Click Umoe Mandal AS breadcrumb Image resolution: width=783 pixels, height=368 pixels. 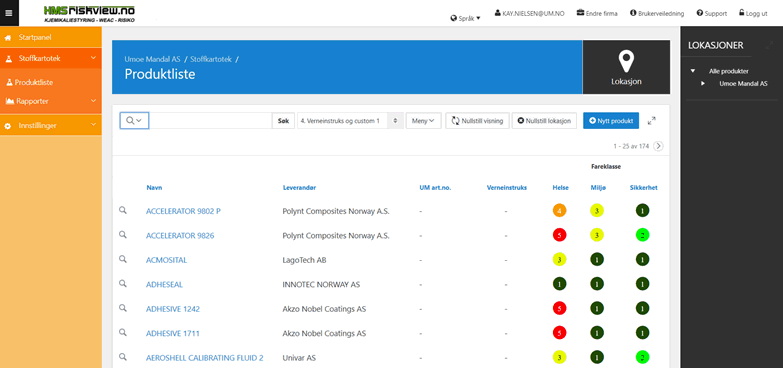pos(152,59)
